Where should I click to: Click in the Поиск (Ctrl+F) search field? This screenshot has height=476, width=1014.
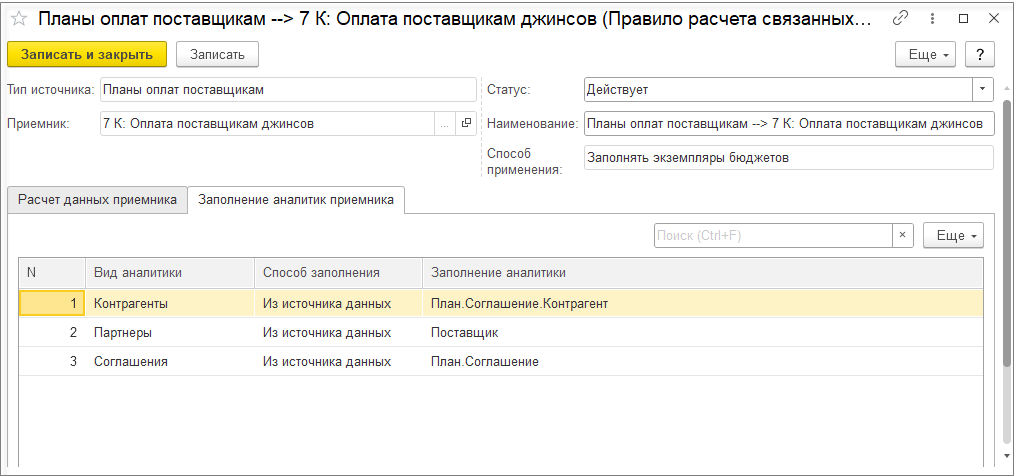pos(772,235)
